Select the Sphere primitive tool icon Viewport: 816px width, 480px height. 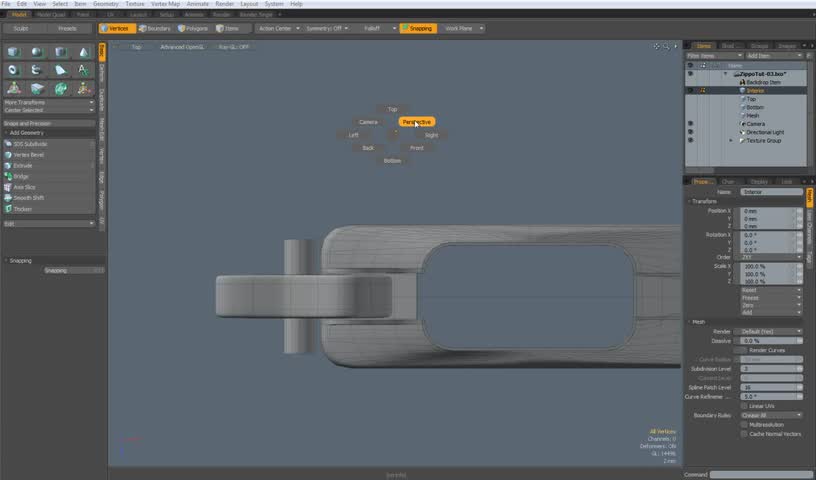[36, 52]
